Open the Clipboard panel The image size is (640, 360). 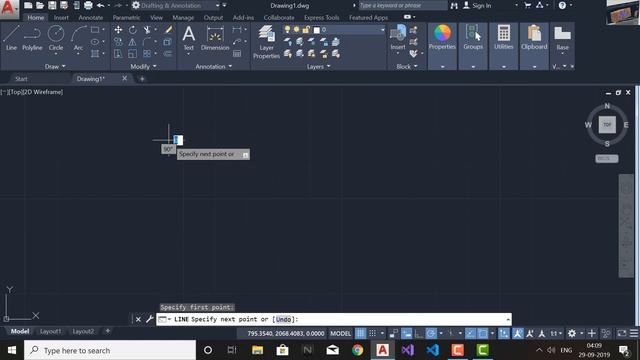pos(534,38)
